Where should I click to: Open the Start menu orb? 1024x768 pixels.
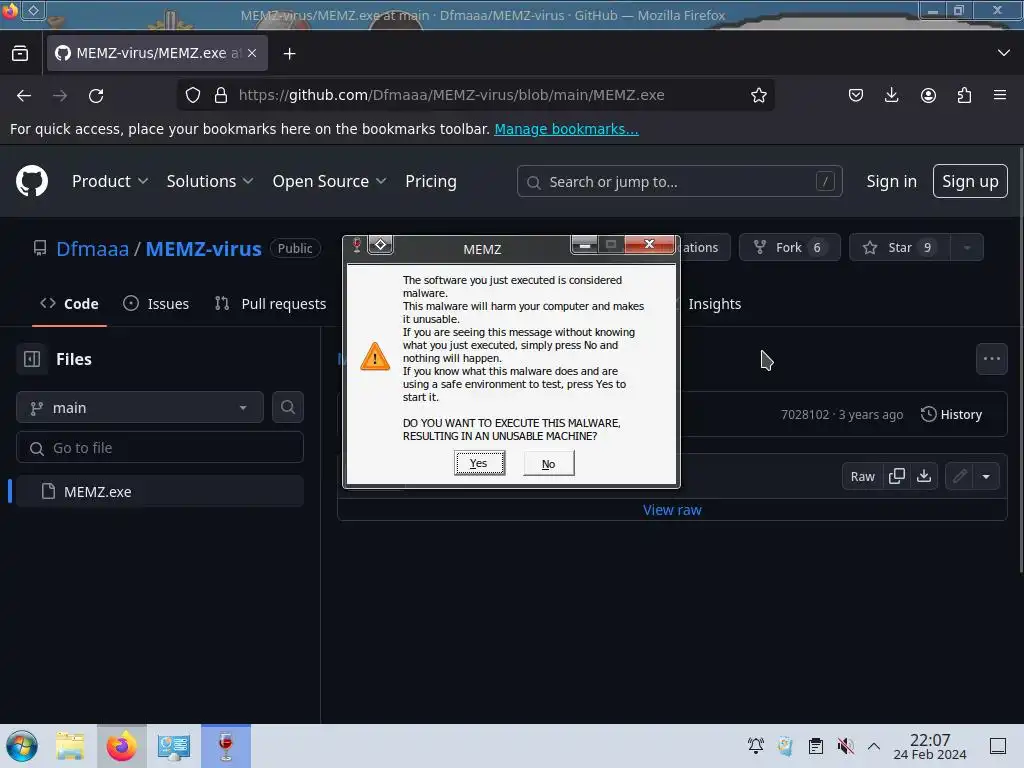coord(22,746)
